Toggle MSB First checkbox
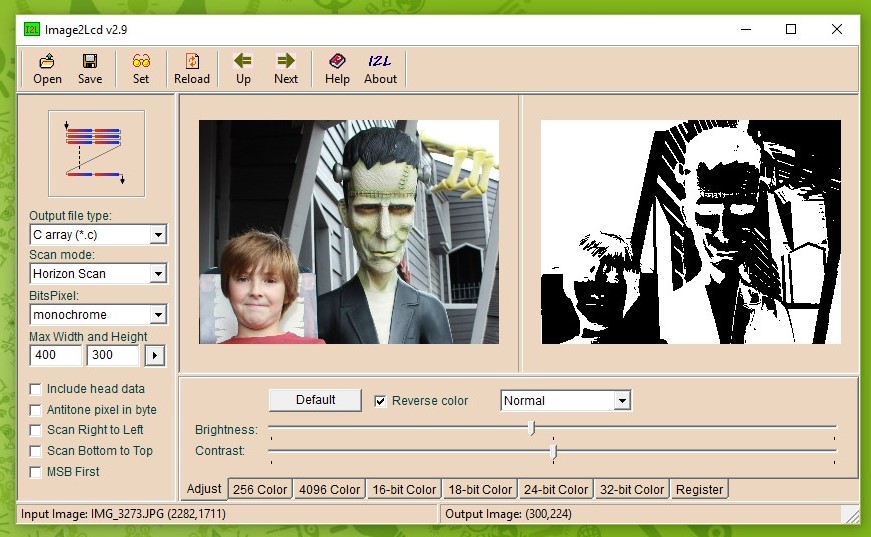The width and height of the screenshot is (871, 537). (35, 472)
